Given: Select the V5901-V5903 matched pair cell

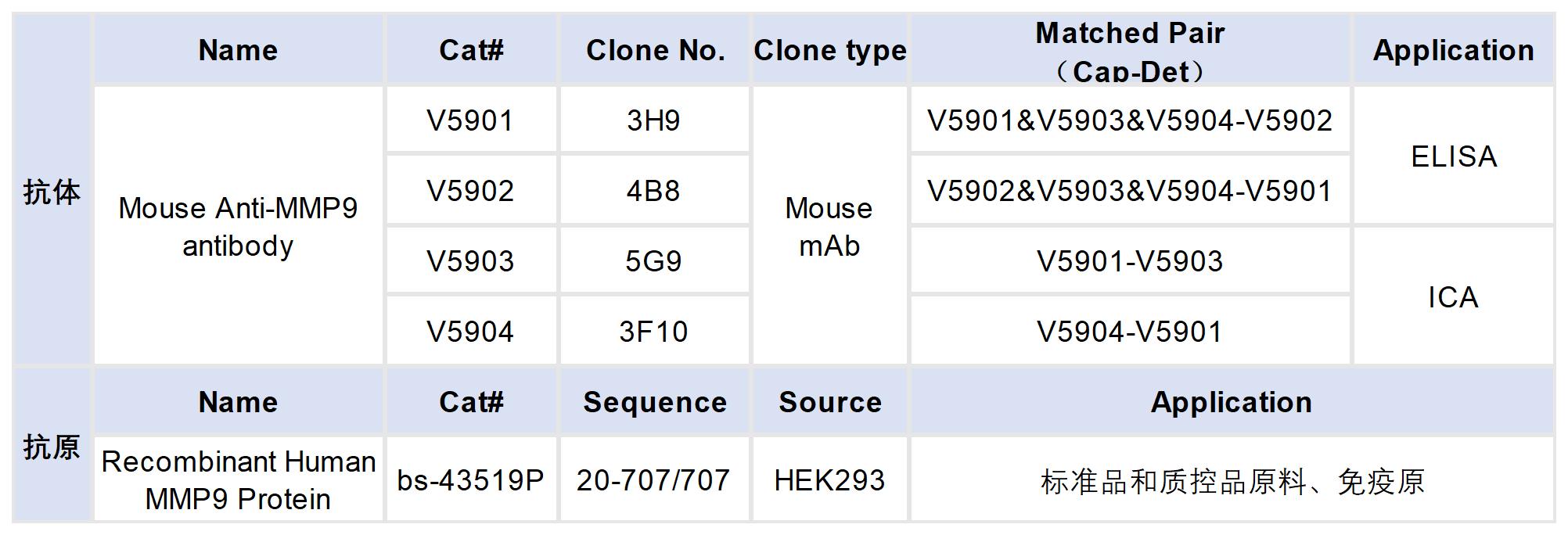Looking at the screenshot, I should [x=1130, y=261].
